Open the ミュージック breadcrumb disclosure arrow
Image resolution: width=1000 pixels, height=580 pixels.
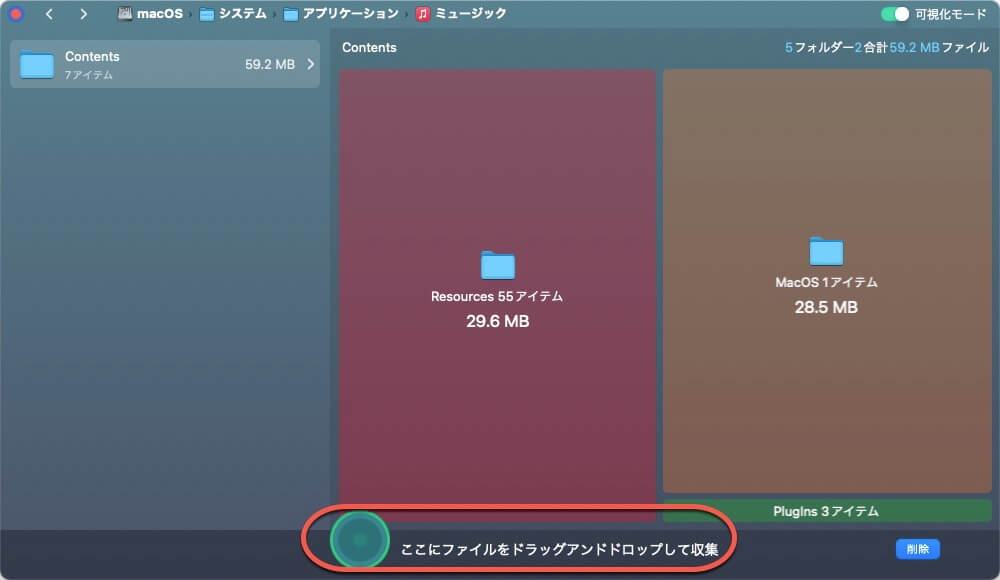(405, 14)
